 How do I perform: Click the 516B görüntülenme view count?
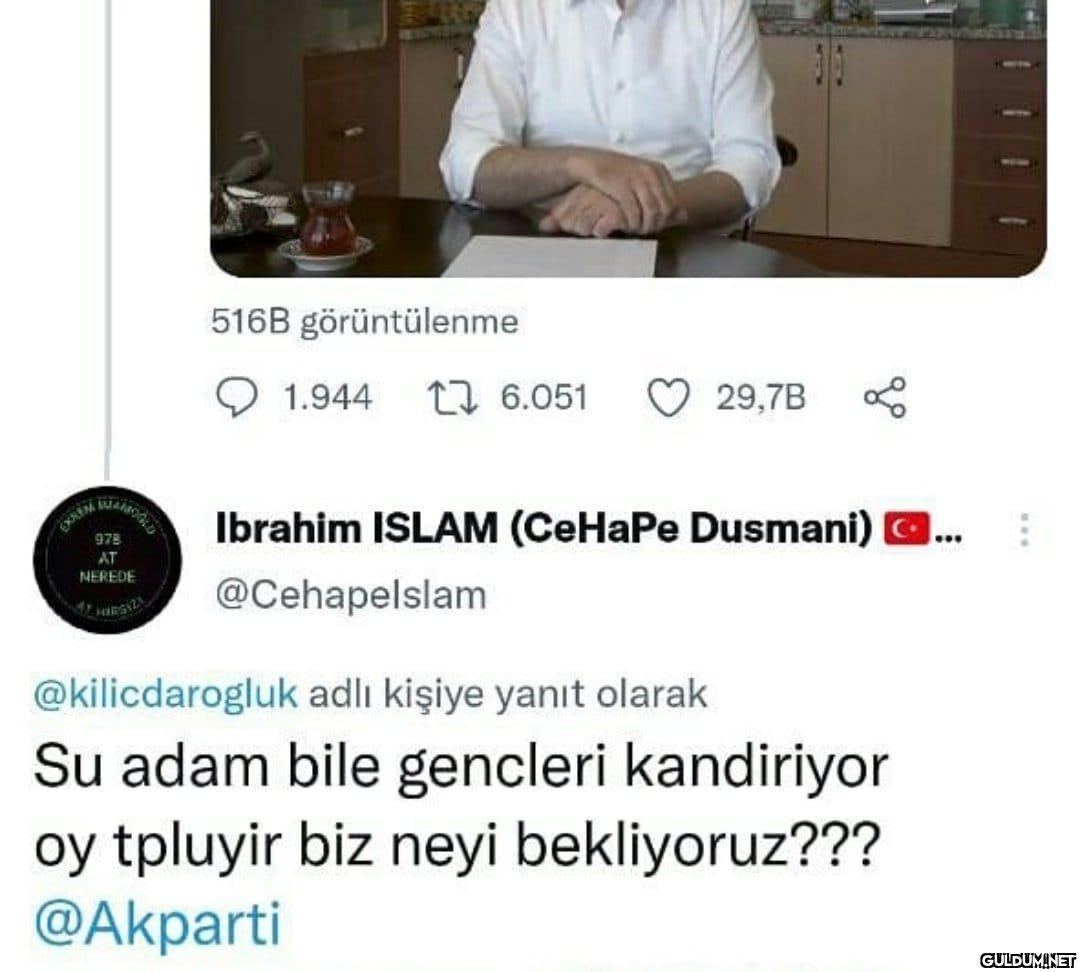click(x=365, y=322)
